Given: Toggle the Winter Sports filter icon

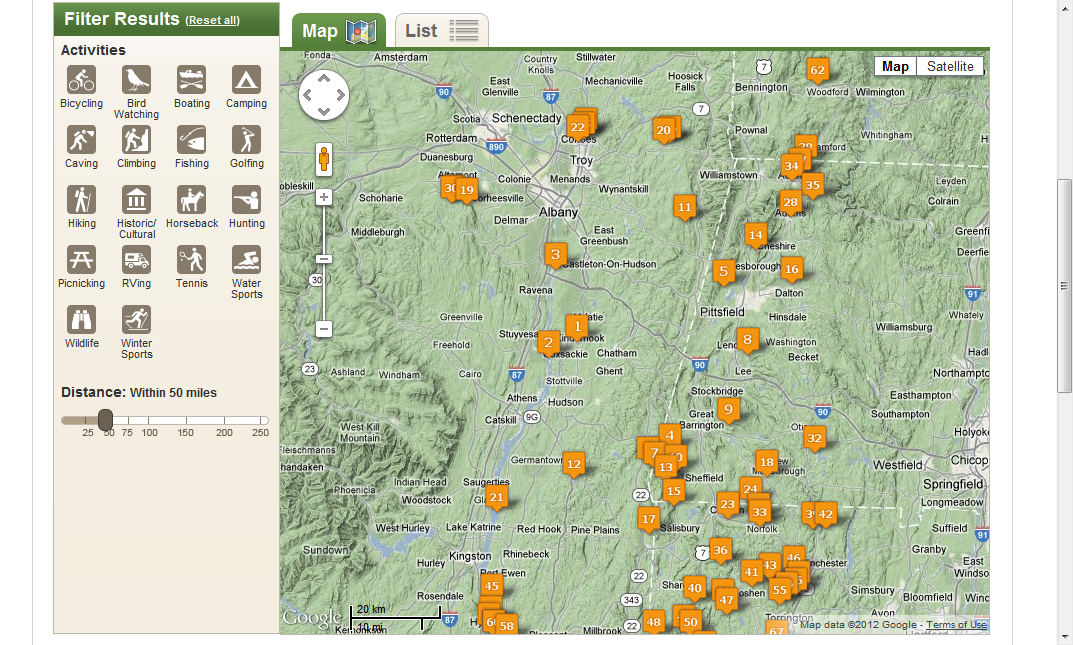Looking at the screenshot, I should pyautogui.click(x=136, y=320).
